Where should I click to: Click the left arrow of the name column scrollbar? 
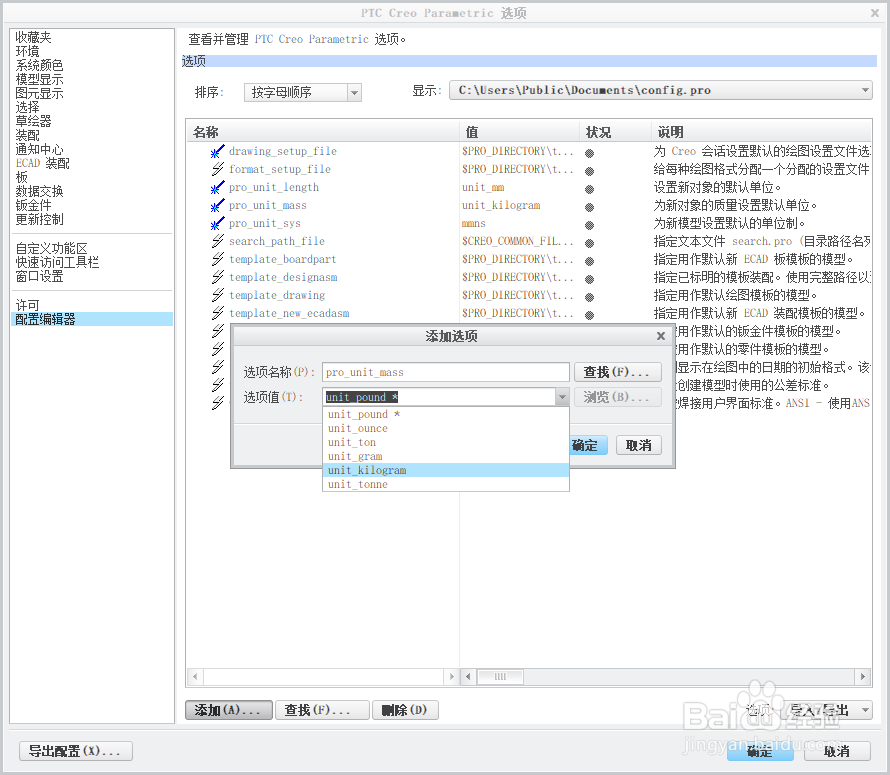[x=195, y=677]
